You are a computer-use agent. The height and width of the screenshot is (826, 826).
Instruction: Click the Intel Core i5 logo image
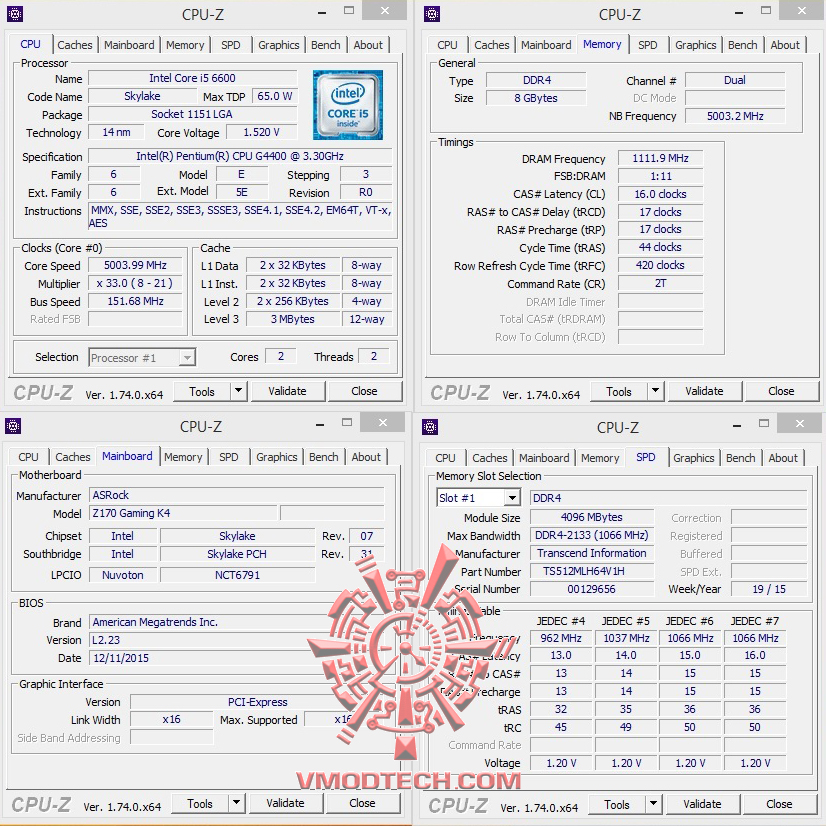(348, 105)
